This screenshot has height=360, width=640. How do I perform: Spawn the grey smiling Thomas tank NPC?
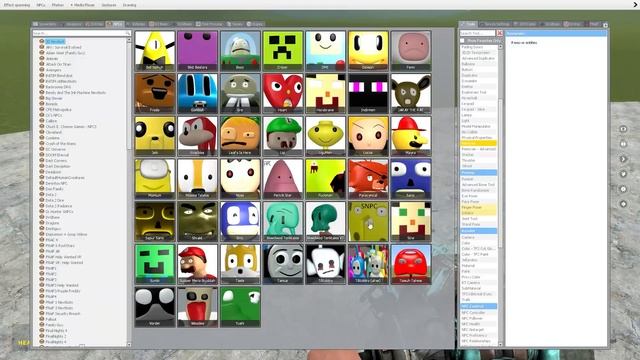click(x=283, y=264)
